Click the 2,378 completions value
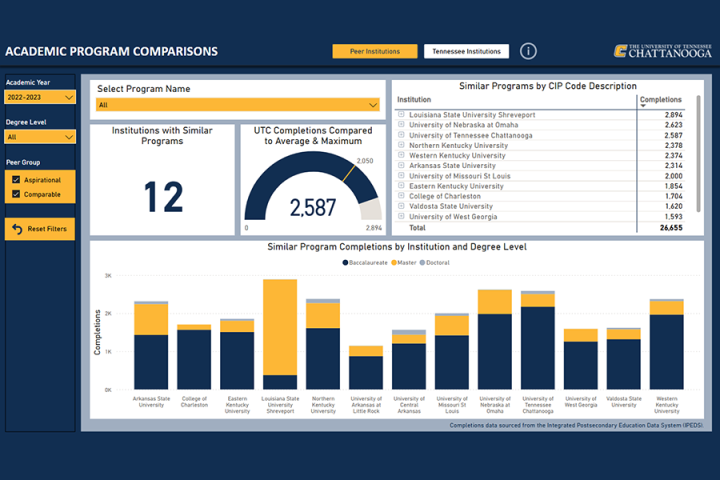This screenshot has height=480, width=720. (x=673, y=145)
